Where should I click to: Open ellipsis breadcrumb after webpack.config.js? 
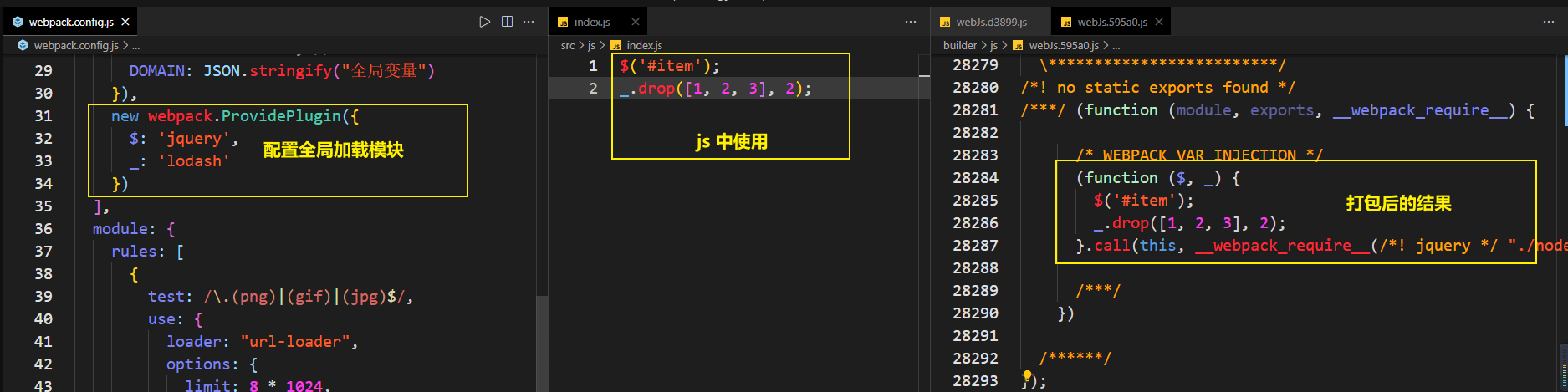point(136,45)
